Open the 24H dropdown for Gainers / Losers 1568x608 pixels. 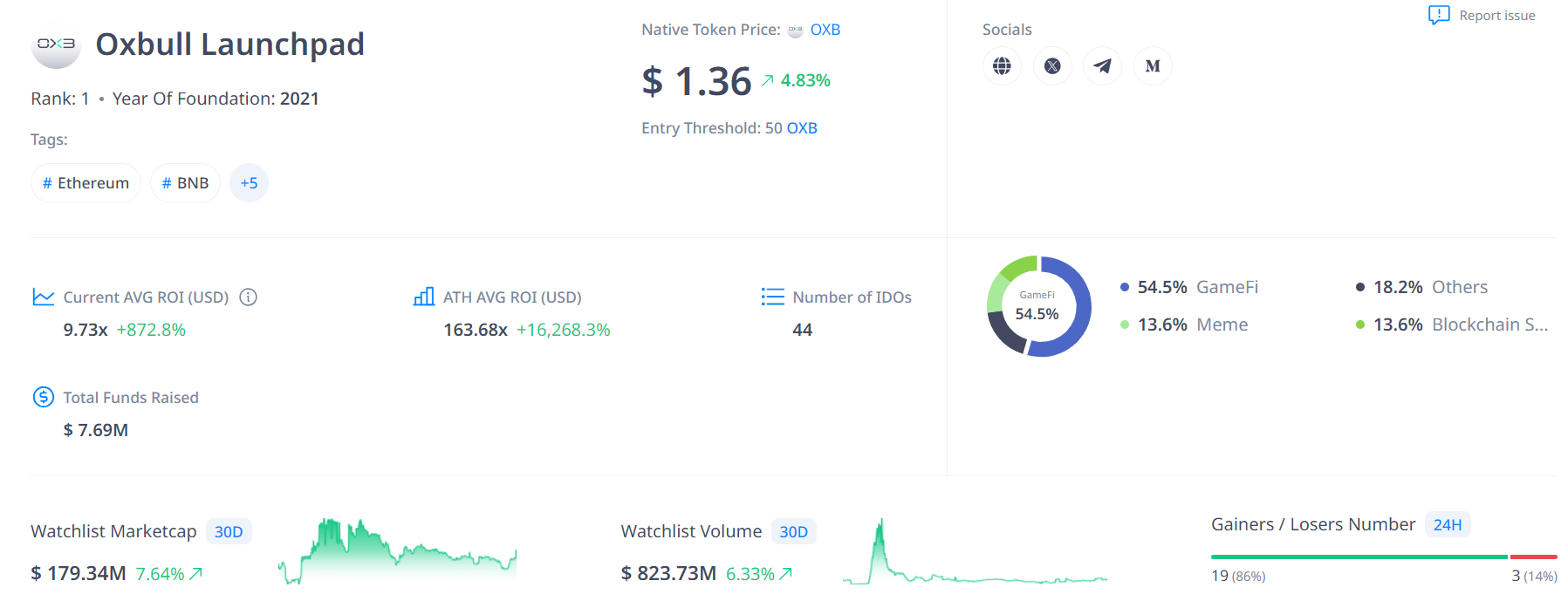pos(1448,525)
